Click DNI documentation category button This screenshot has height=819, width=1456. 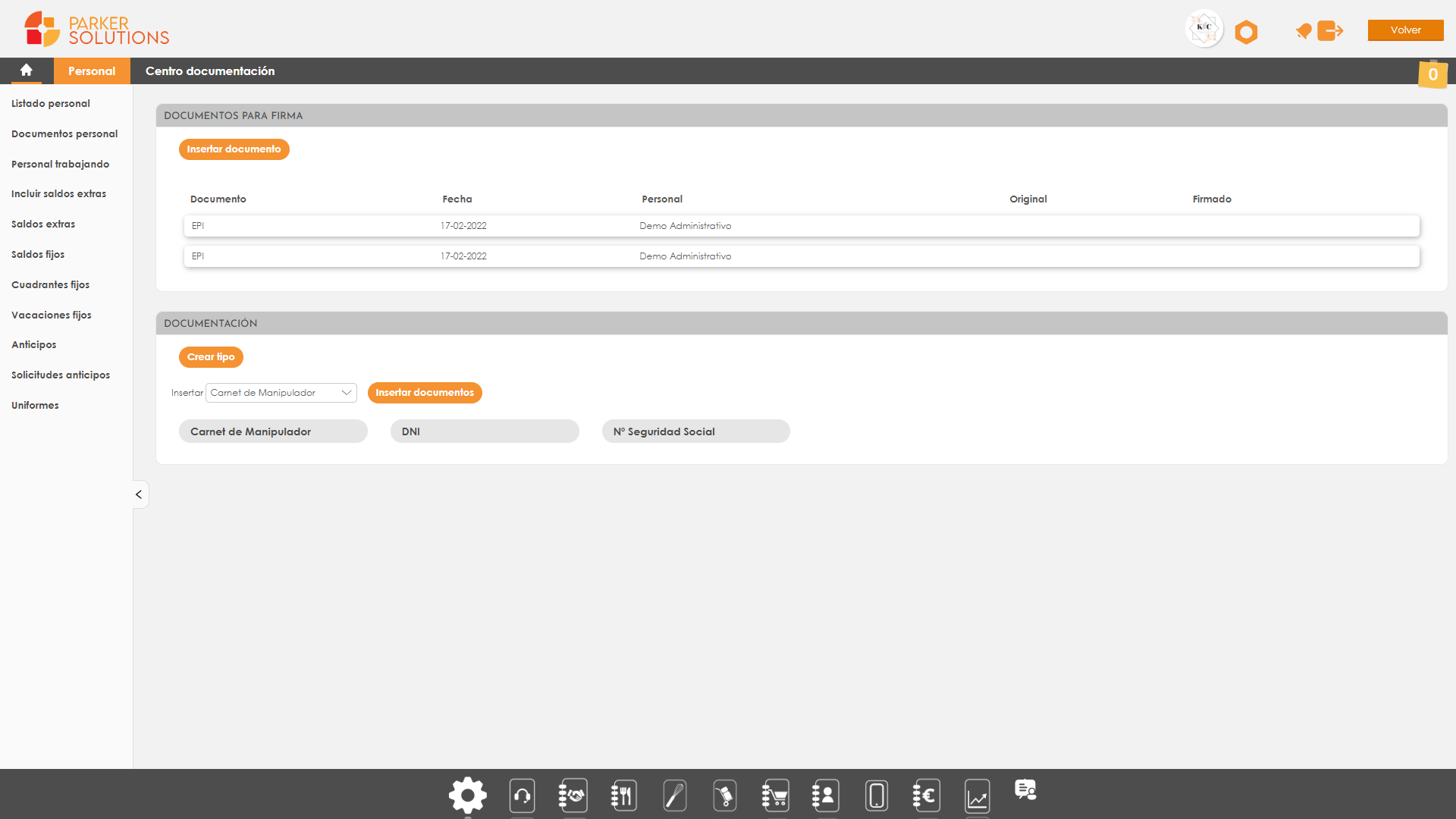point(484,431)
